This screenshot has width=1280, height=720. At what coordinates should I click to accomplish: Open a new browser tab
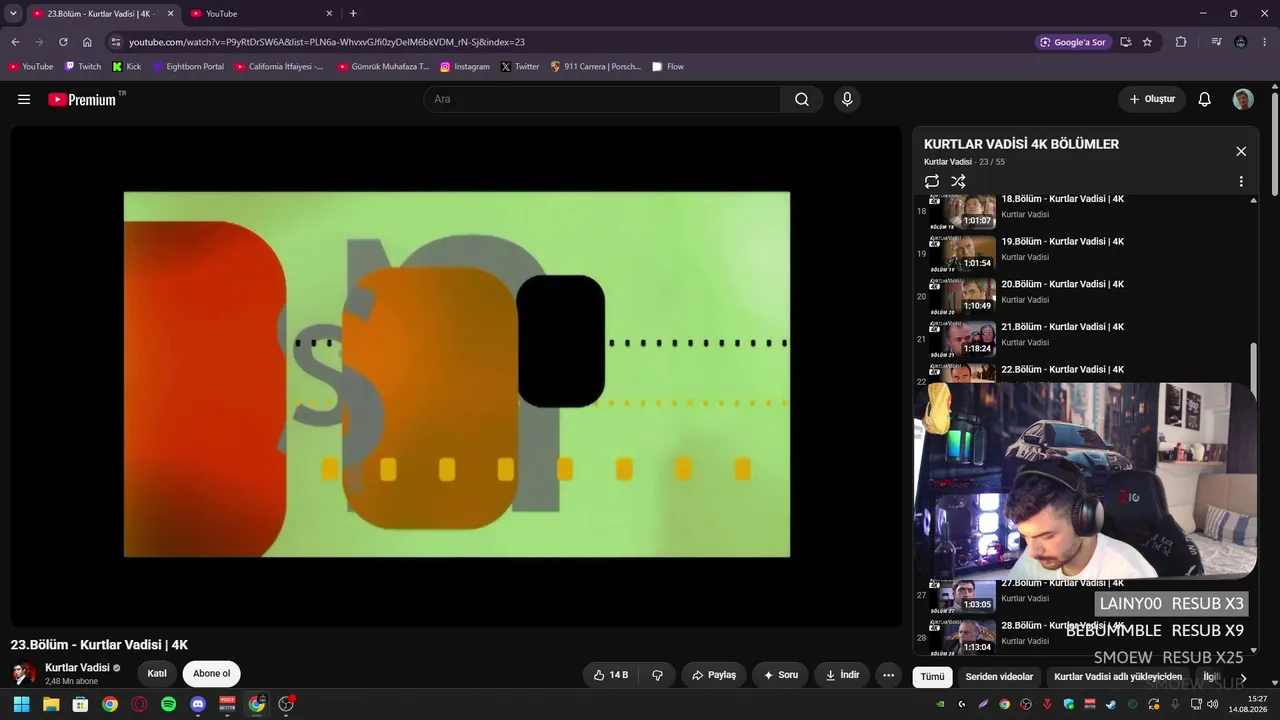(x=353, y=13)
